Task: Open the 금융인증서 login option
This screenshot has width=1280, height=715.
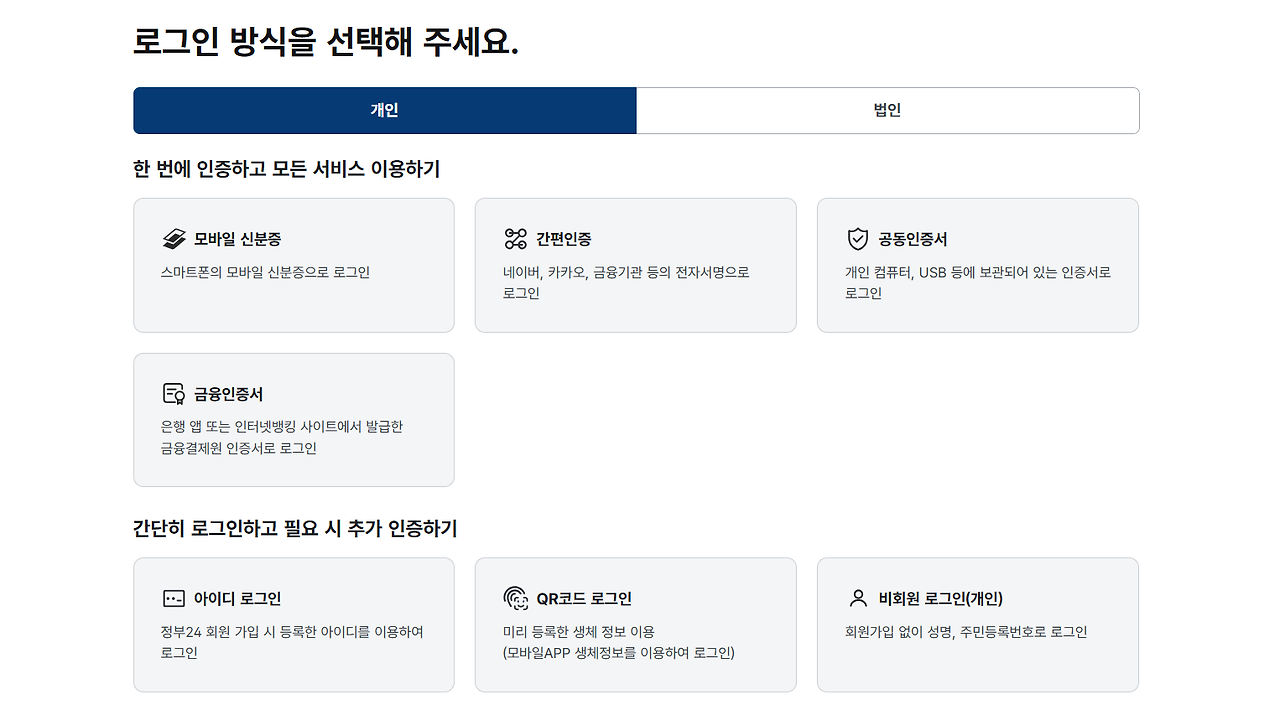Action: (294, 420)
